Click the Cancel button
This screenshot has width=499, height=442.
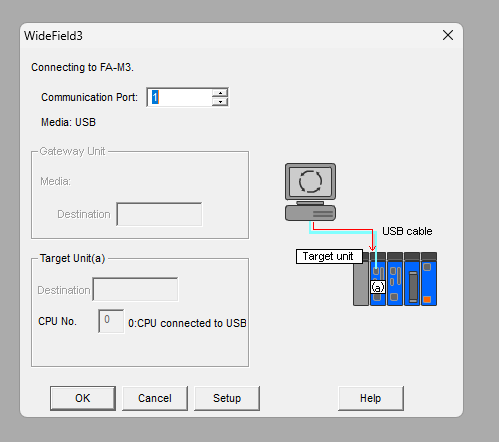tap(155, 398)
